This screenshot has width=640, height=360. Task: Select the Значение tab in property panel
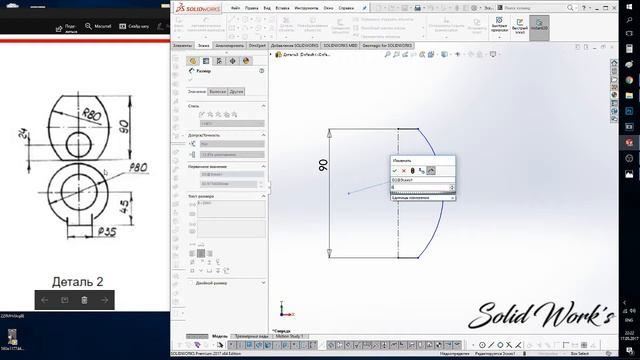[x=197, y=92]
